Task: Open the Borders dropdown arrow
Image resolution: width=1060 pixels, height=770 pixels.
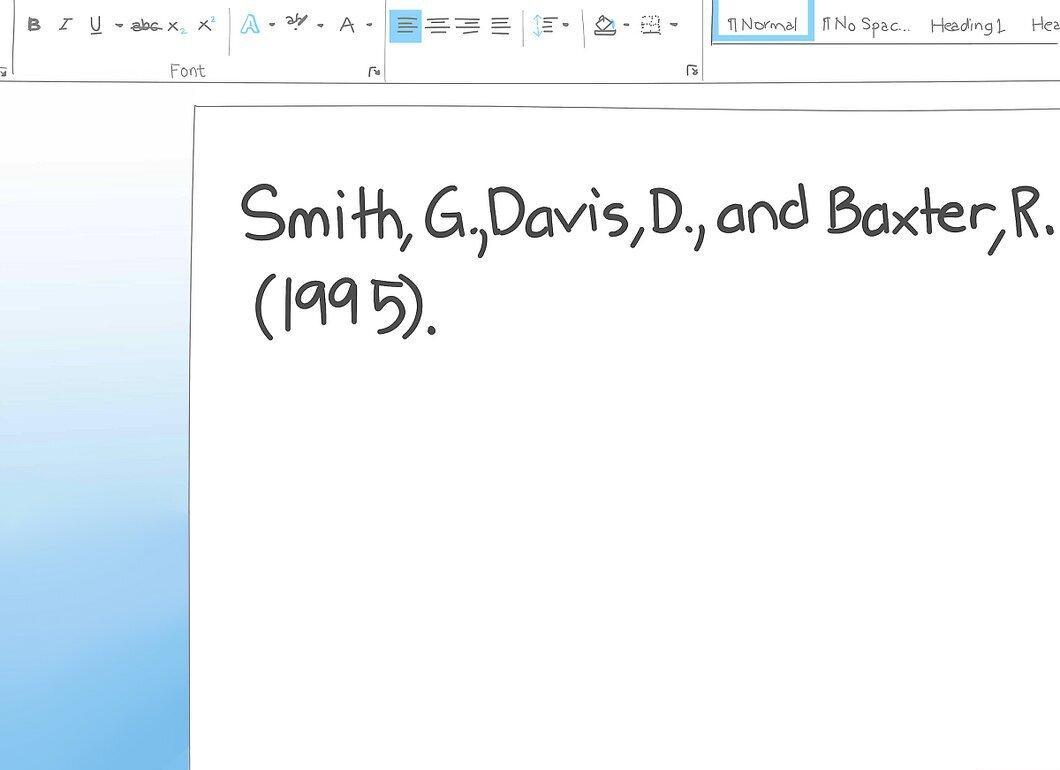Action: coord(673,25)
